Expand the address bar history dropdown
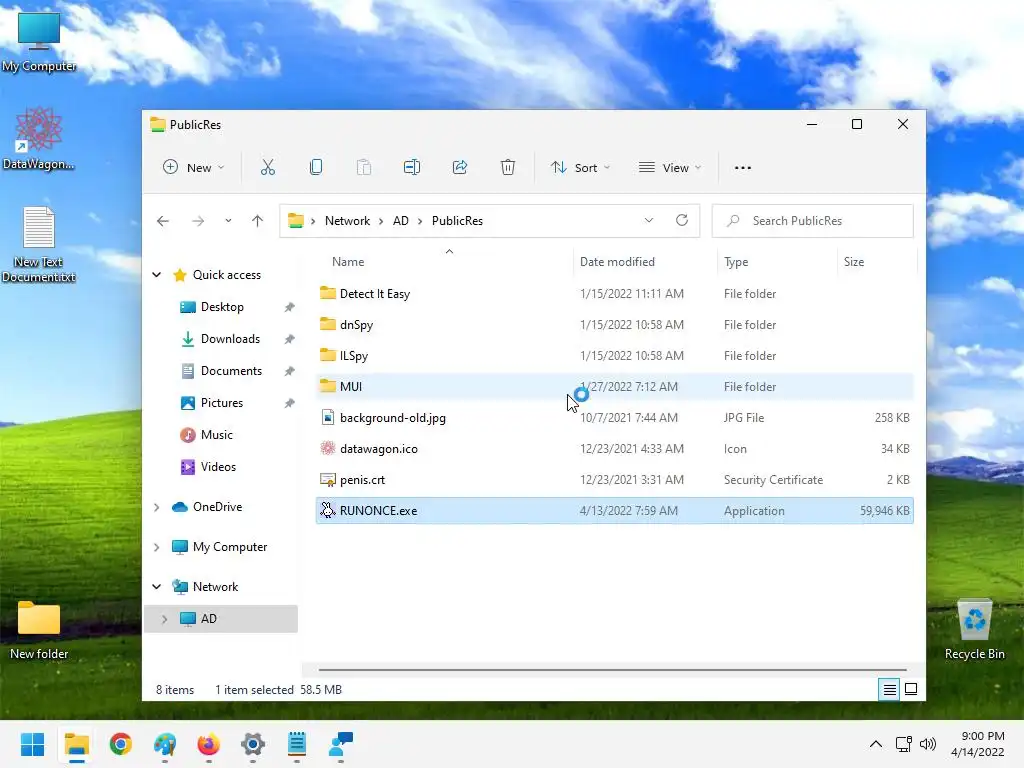Screen dimensions: 1024x768 click(x=648, y=220)
